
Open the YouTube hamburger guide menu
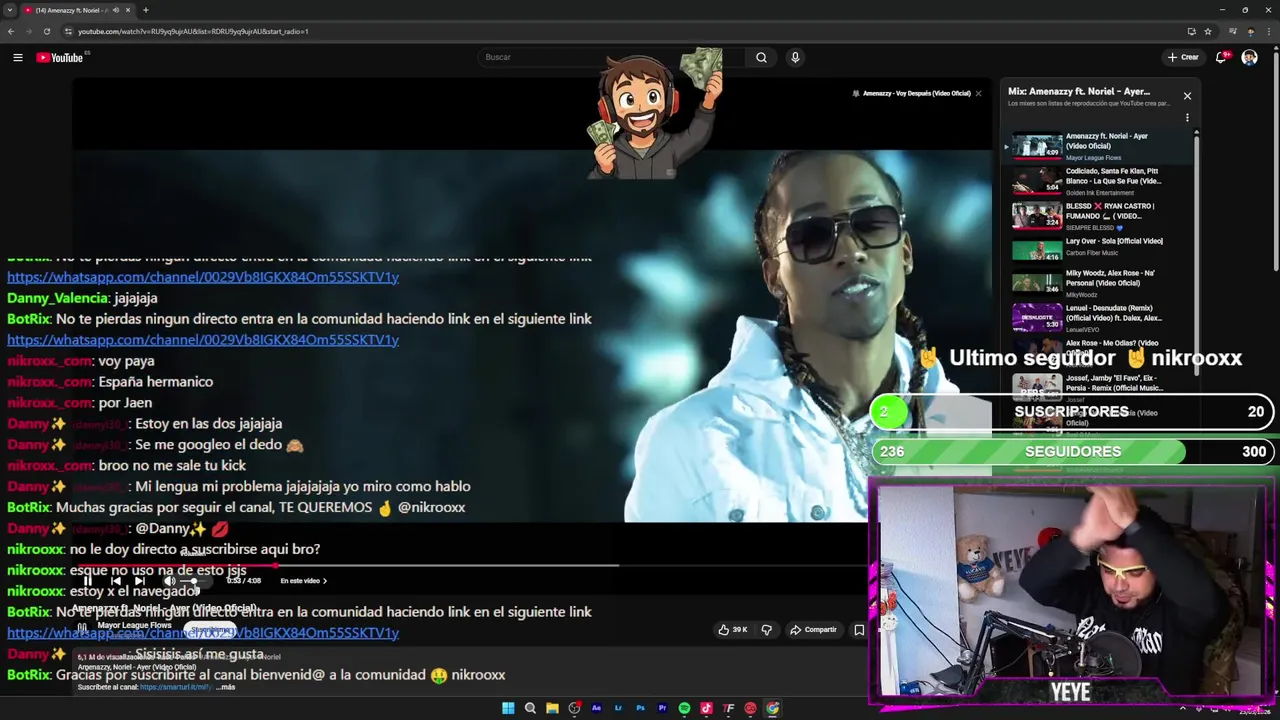click(18, 57)
